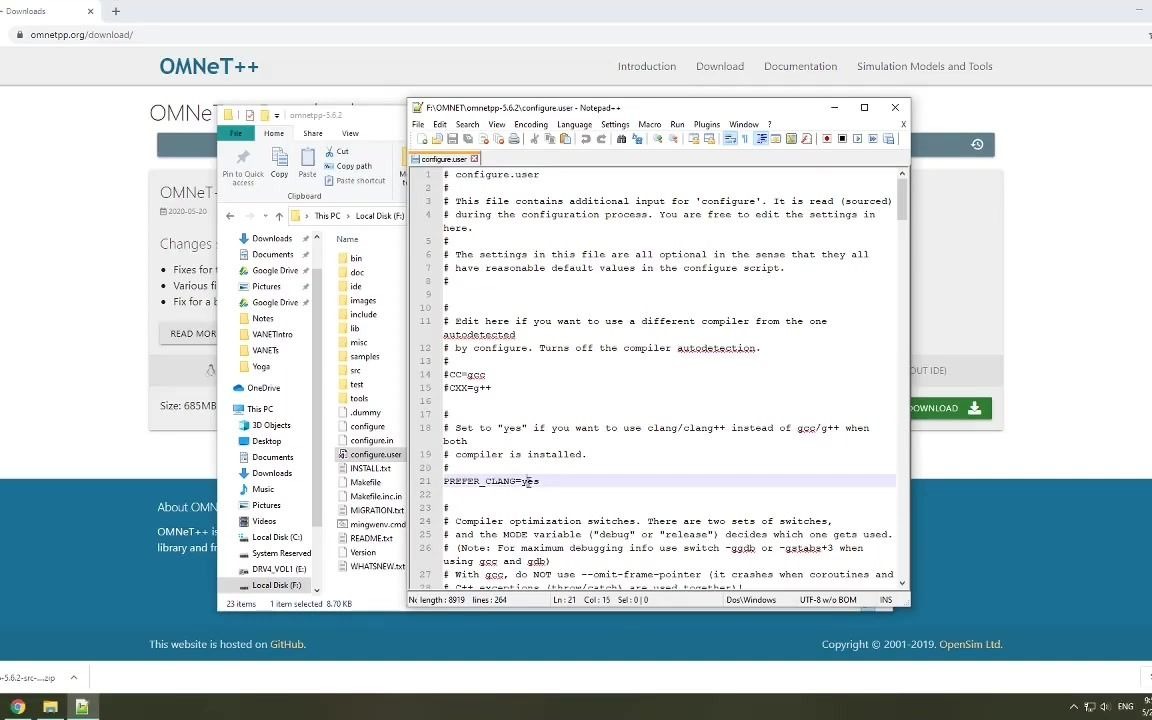1152x720 pixels.
Task: Switch to the View tab in File Explorer
Action: [350, 133]
